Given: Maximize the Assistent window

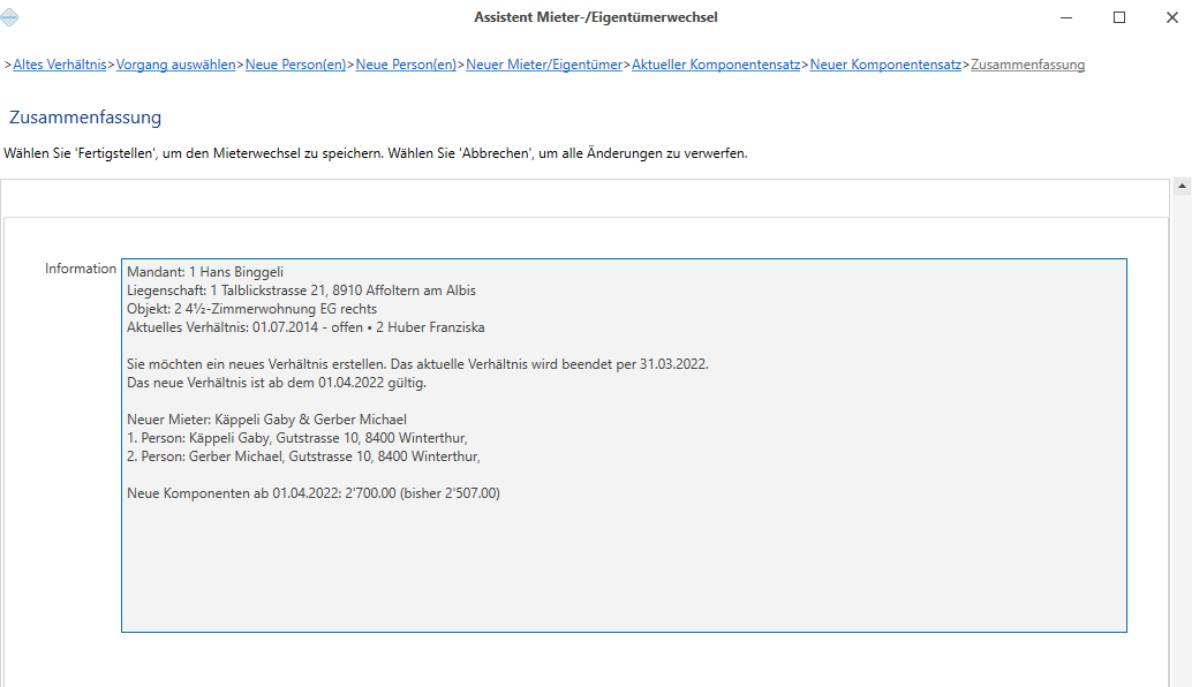Looking at the screenshot, I should tap(1119, 17).
